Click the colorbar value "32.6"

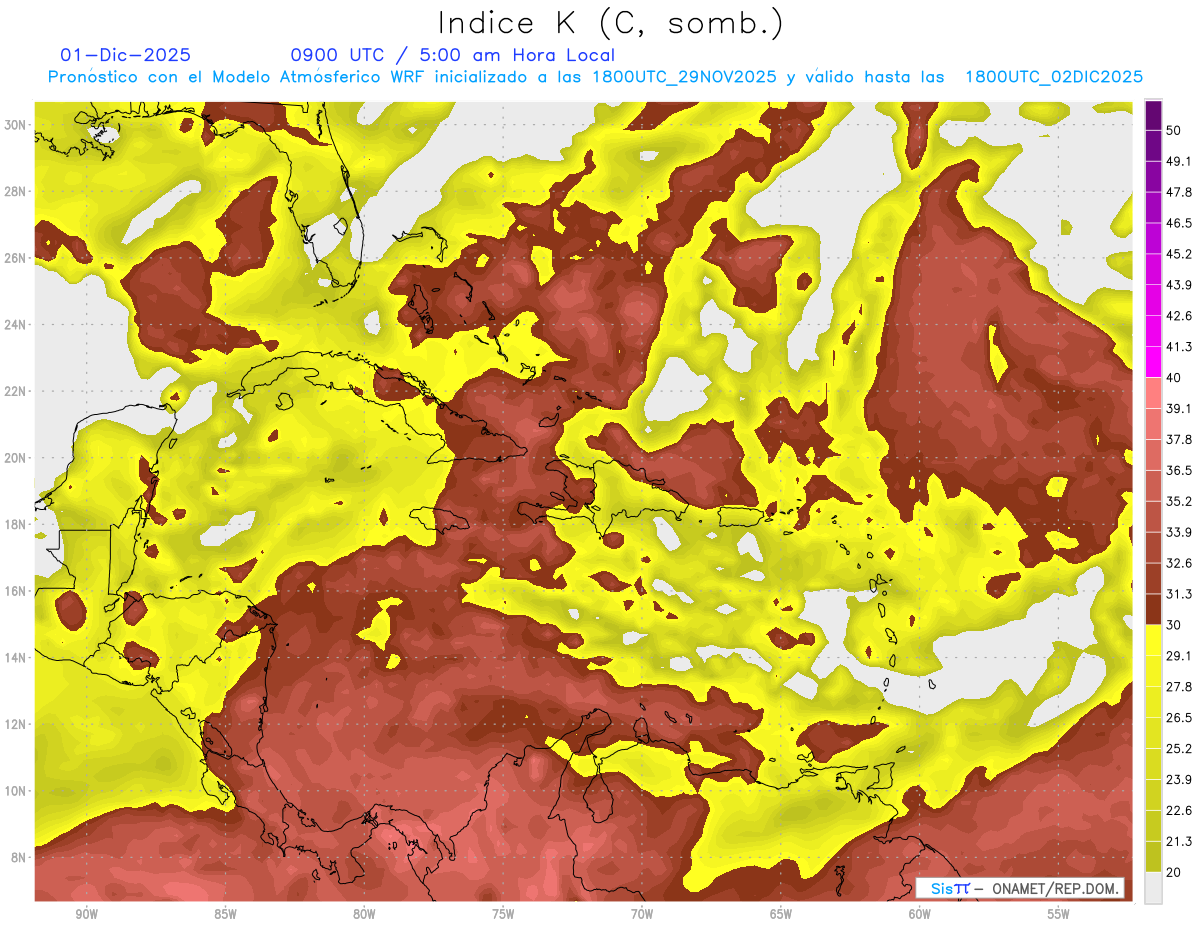pyautogui.click(x=1178, y=563)
